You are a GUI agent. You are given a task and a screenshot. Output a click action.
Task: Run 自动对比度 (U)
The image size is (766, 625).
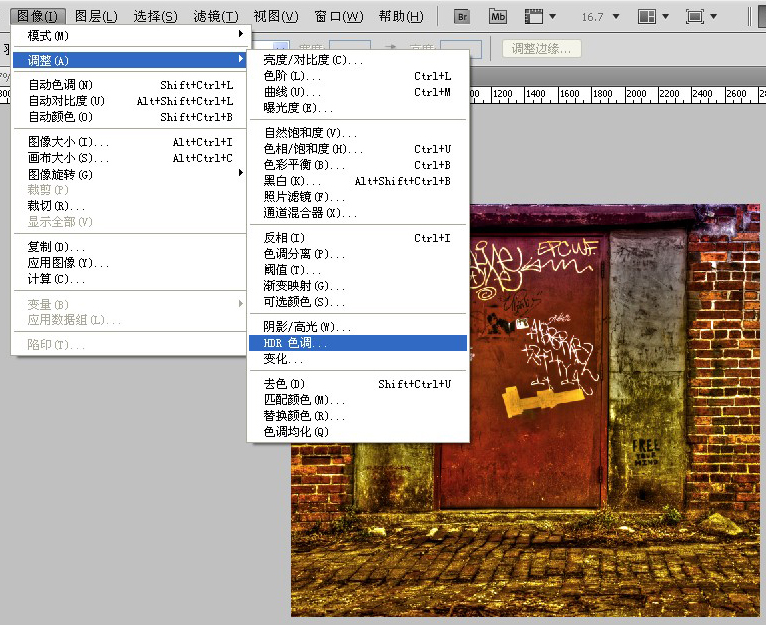point(131,101)
